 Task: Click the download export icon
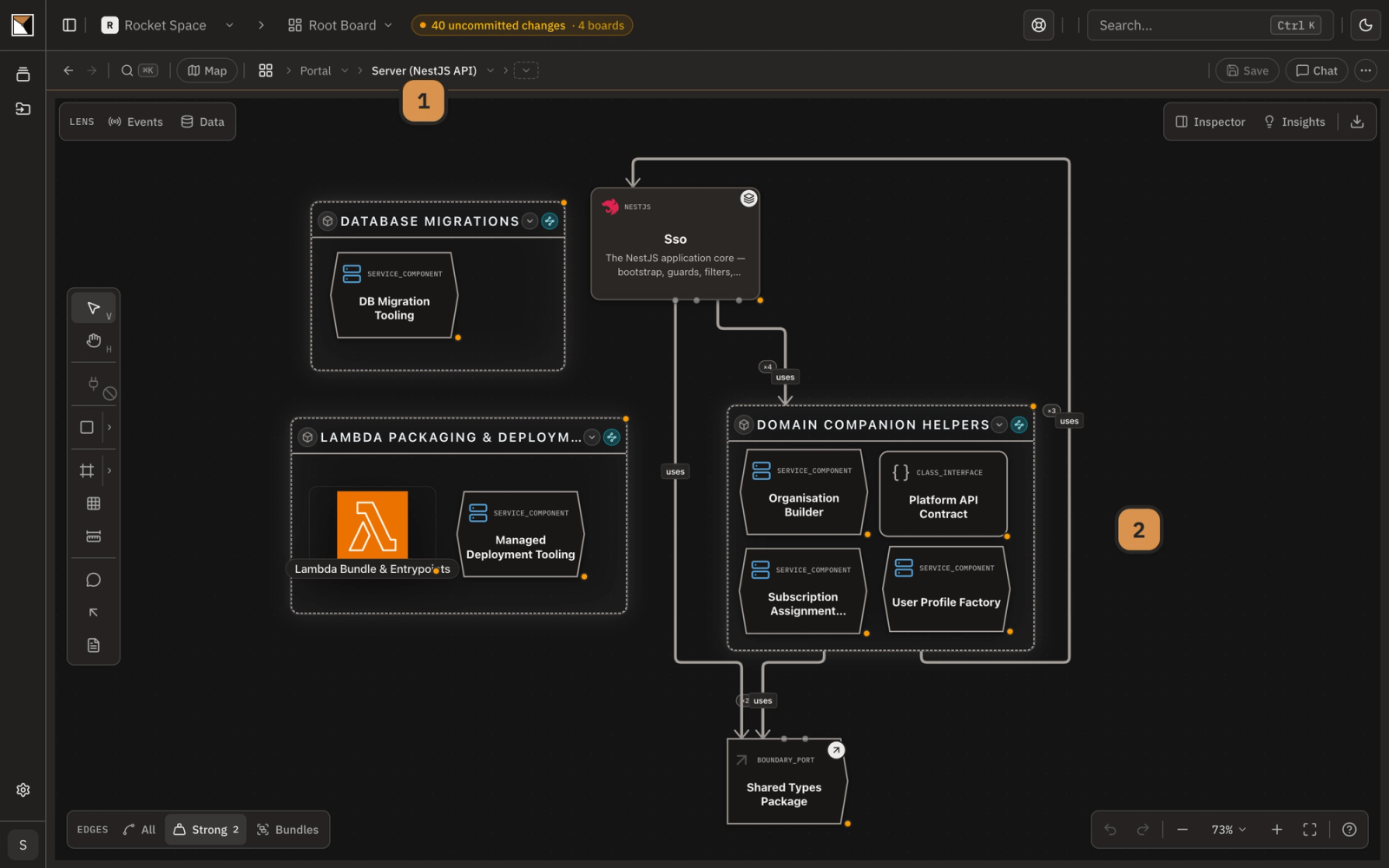tap(1357, 122)
